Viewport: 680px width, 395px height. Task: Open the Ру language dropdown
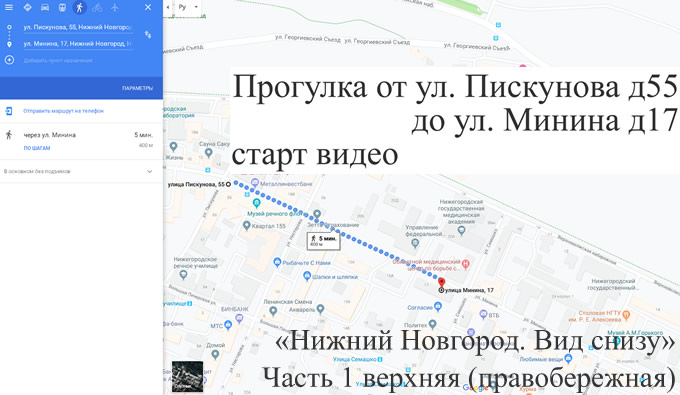coord(188,7)
